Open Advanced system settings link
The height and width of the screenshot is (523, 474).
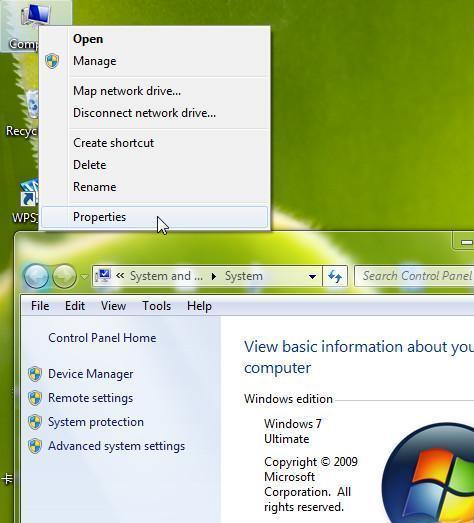tap(116, 446)
